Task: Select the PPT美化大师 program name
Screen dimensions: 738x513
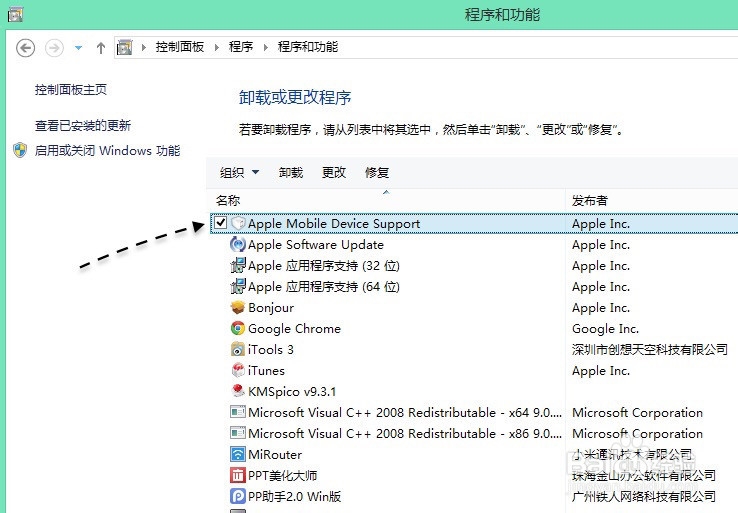Action: tap(282, 476)
